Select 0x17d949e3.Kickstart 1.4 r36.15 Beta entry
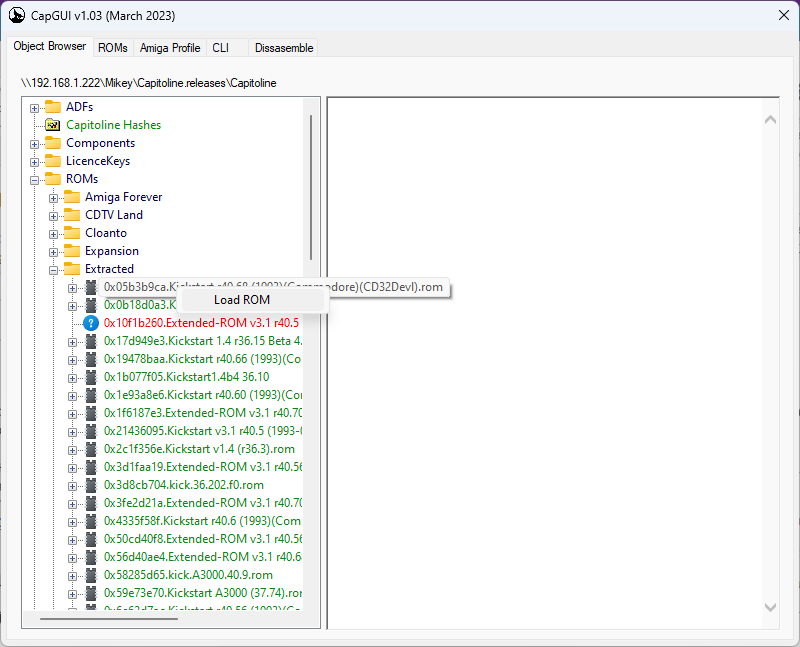The image size is (800, 647). click(203, 341)
